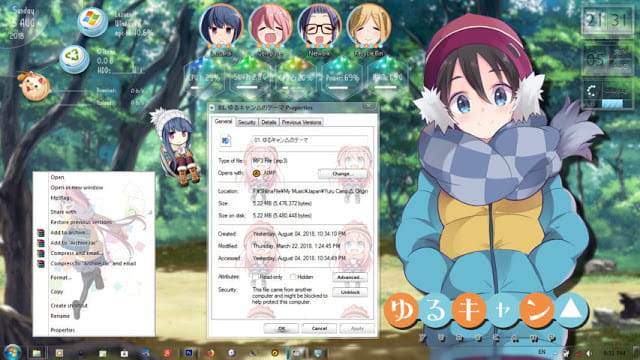Click the cat mascot desktop gadget

[x=34, y=86]
